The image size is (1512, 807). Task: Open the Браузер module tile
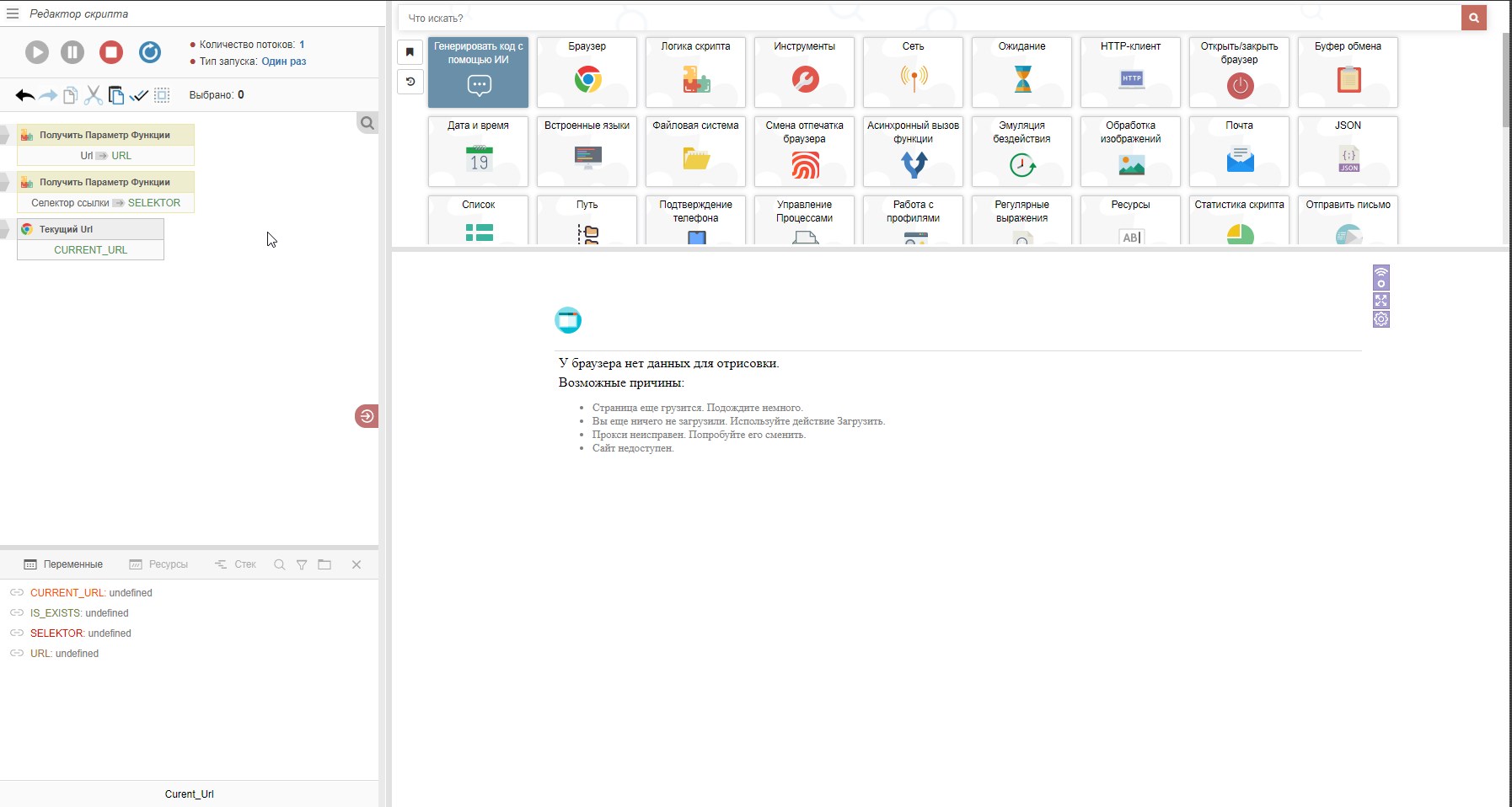pos(587,72)
